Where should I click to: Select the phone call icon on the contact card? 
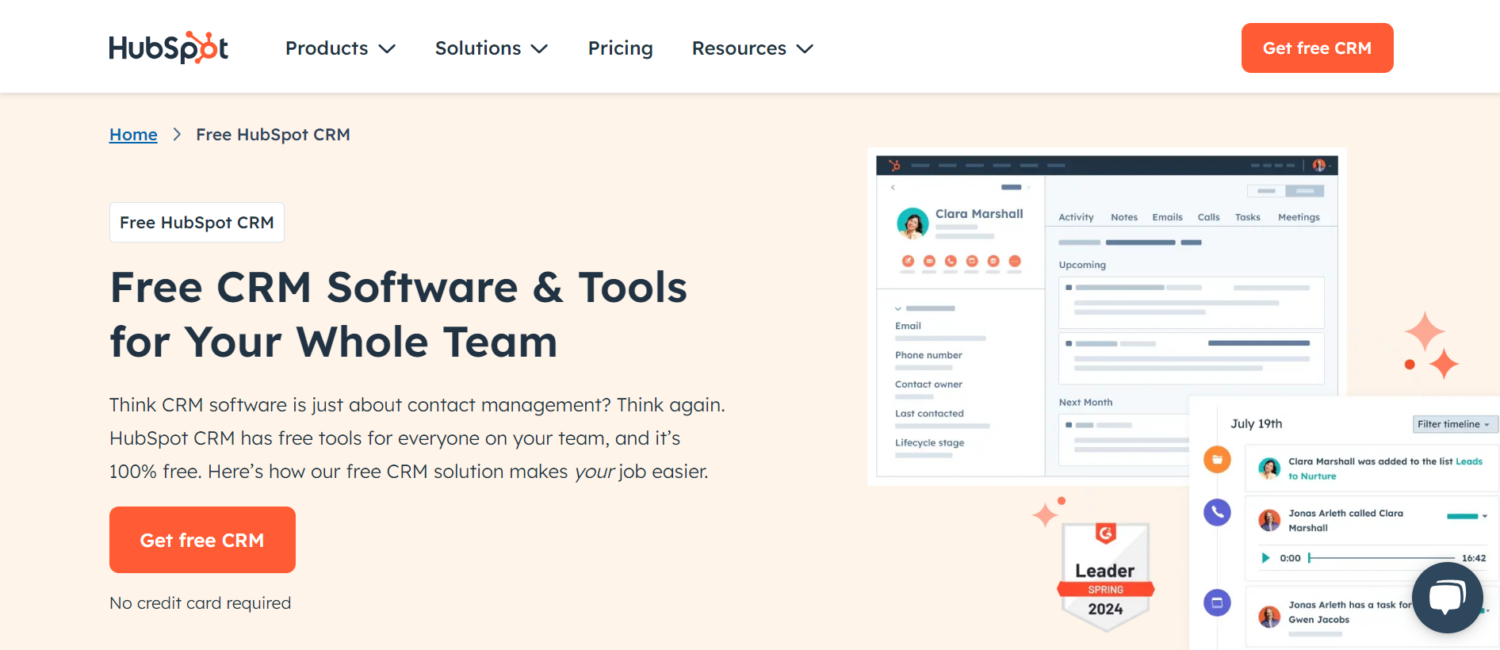click(951, 261)
